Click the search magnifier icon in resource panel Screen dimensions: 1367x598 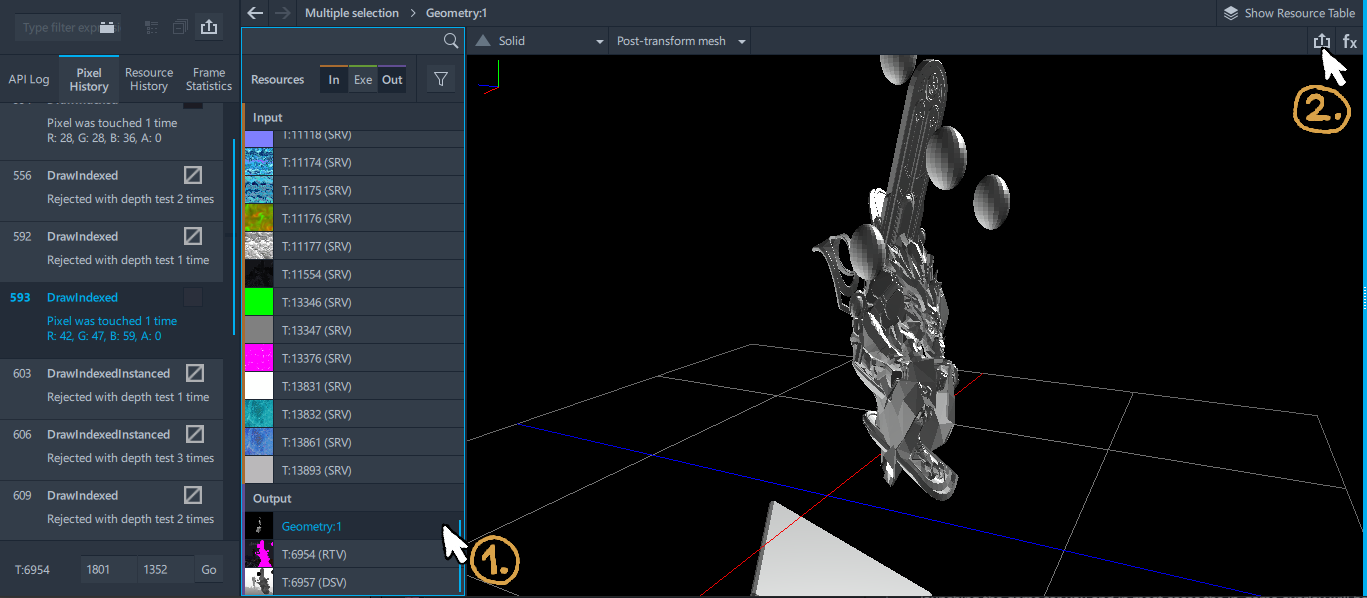pos(451,41)
